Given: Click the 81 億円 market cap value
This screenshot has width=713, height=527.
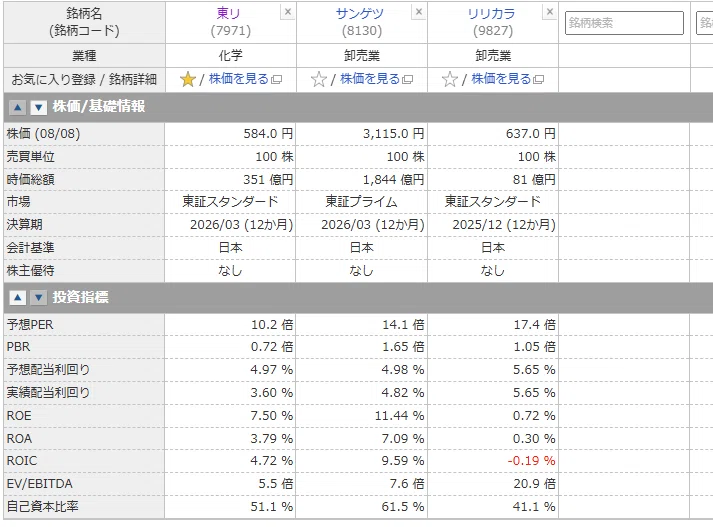Looking at the screenshot, I should pos(534,180).
